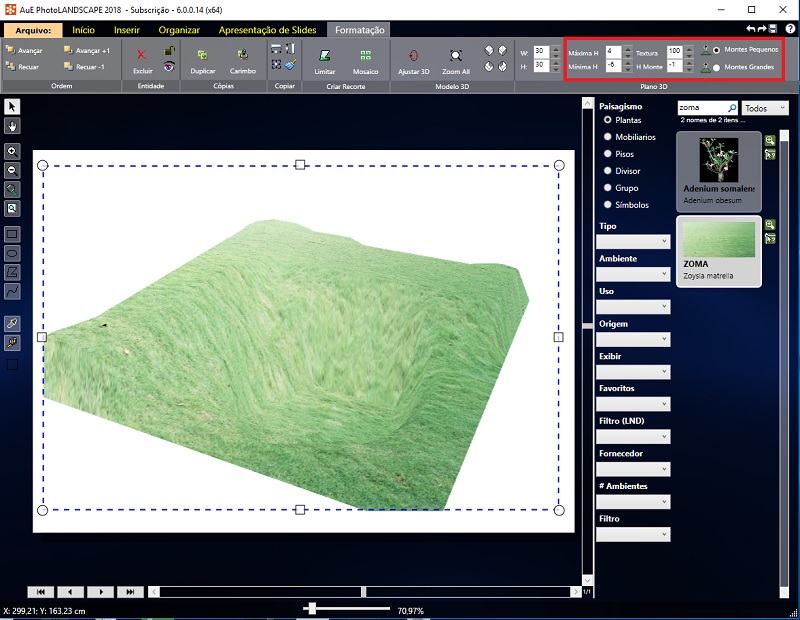Choose the Pisos radio option
800x620 pixels.
607,154
